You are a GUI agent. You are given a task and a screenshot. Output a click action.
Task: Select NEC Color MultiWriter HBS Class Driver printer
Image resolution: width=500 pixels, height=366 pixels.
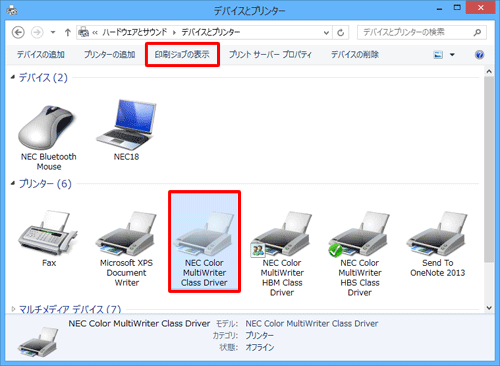(360, 234)
